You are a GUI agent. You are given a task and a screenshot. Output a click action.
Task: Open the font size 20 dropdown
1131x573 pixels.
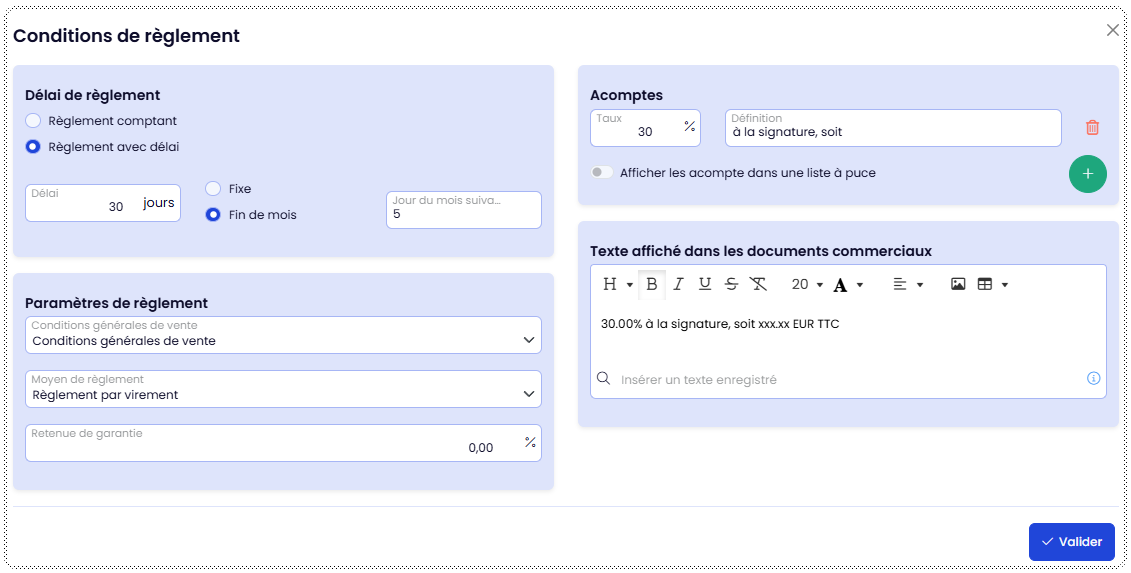click(x=807, y=285)
